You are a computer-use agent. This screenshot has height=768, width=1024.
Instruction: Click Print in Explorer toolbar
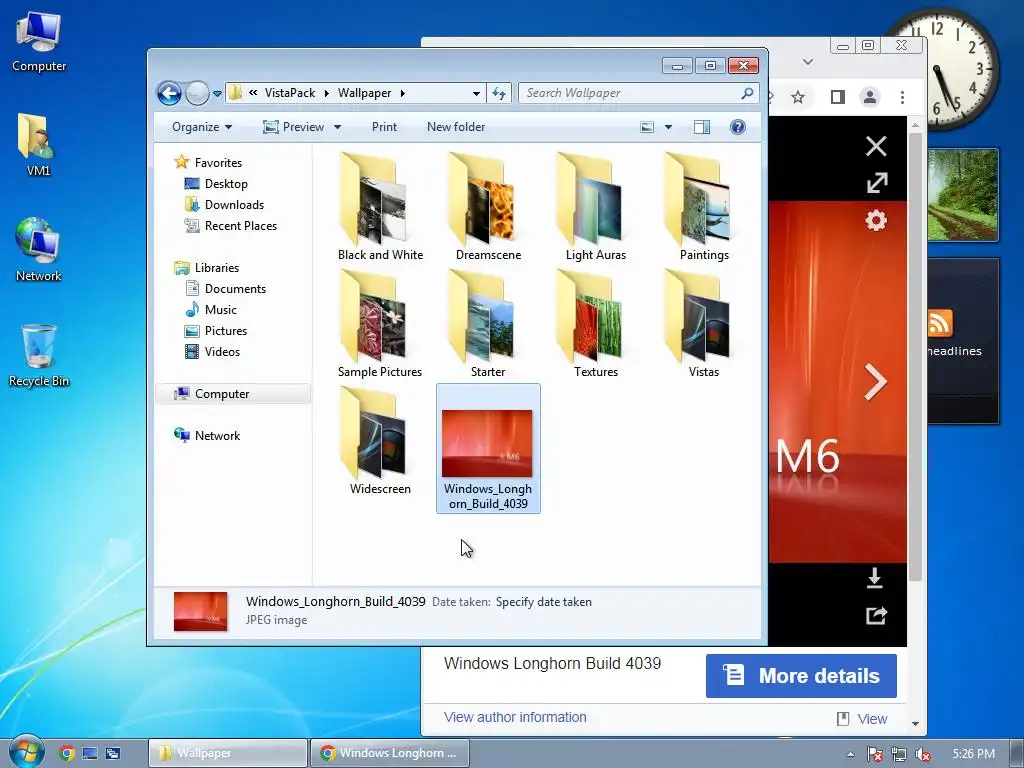pyautogui.click(x=384, y=127)
